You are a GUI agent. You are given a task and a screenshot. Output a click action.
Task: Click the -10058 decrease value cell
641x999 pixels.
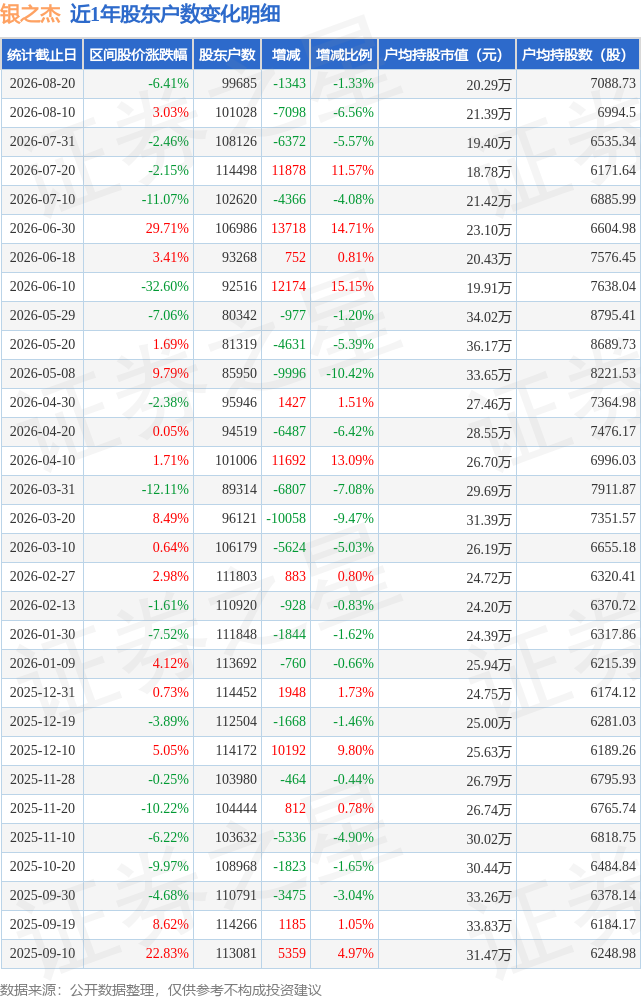pos(286,518)
